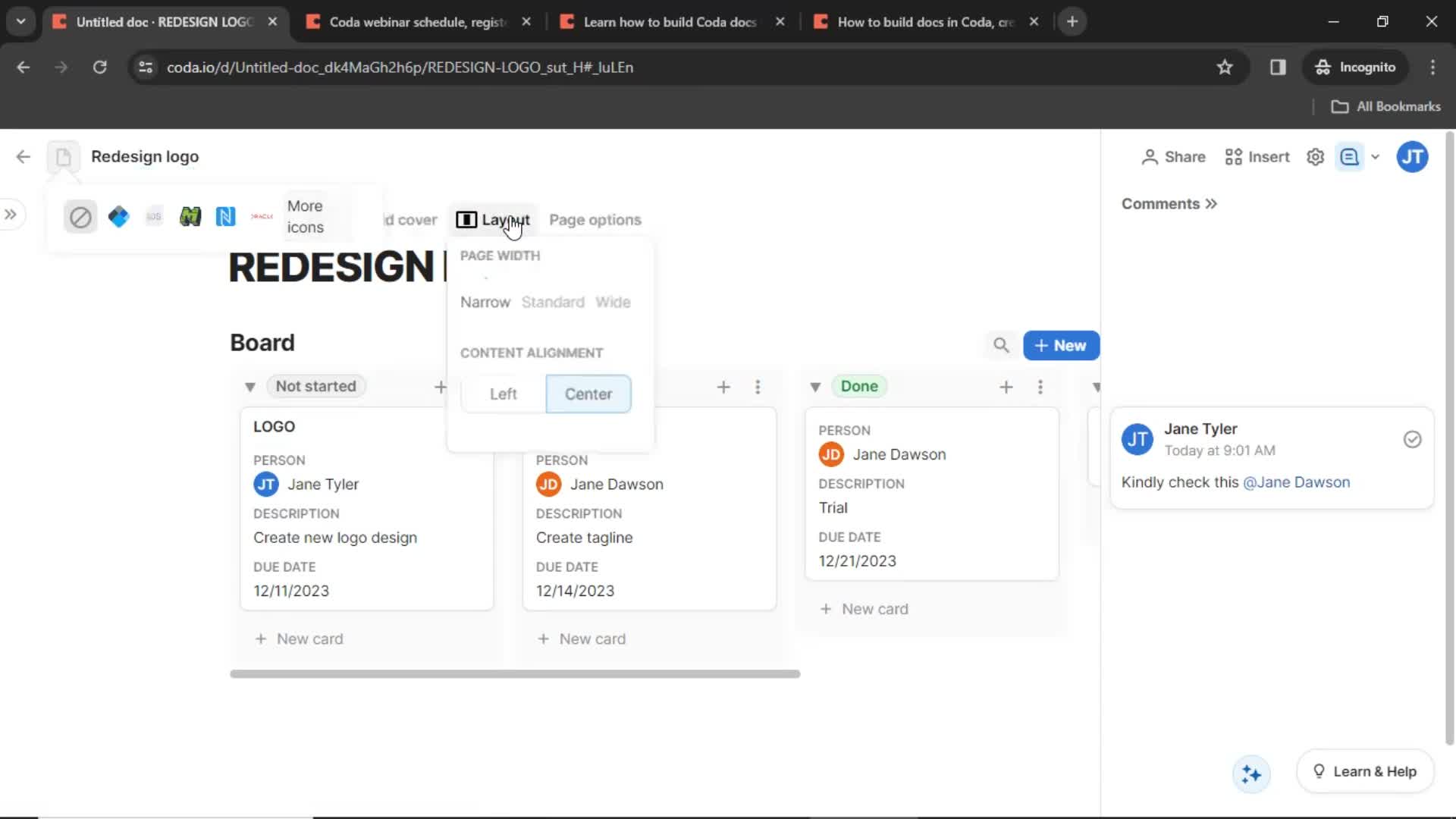The width and height of the screenshot is (1456, 819).
Task: Click the Layout page options icon
Action: click(x=465, y=220)
